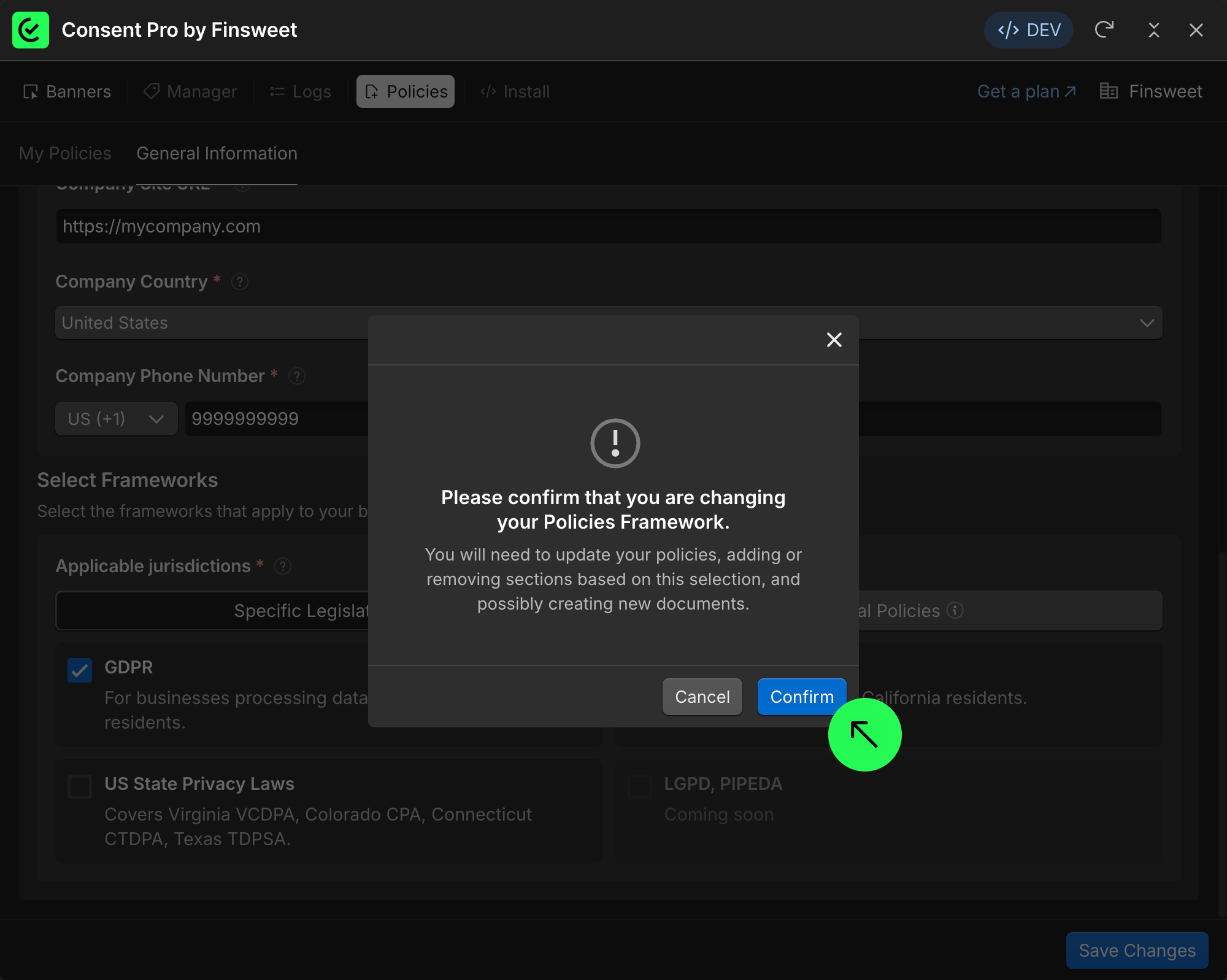Open the Finsweet workspace menu
Screen dimensions: 1227x980
pyautogui.click(x=1151, y=91)
